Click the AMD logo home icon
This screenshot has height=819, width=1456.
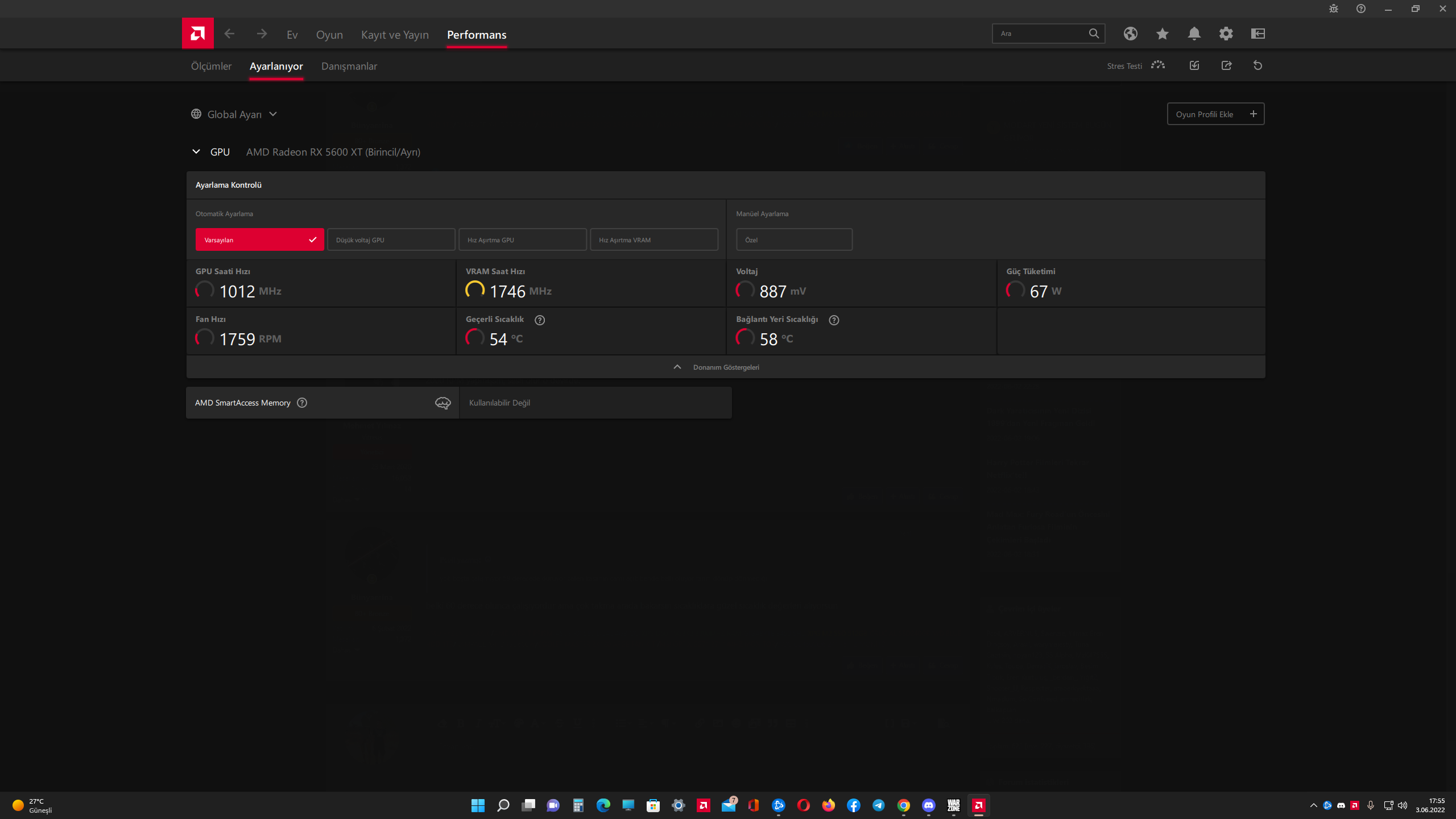click(197, 34)
